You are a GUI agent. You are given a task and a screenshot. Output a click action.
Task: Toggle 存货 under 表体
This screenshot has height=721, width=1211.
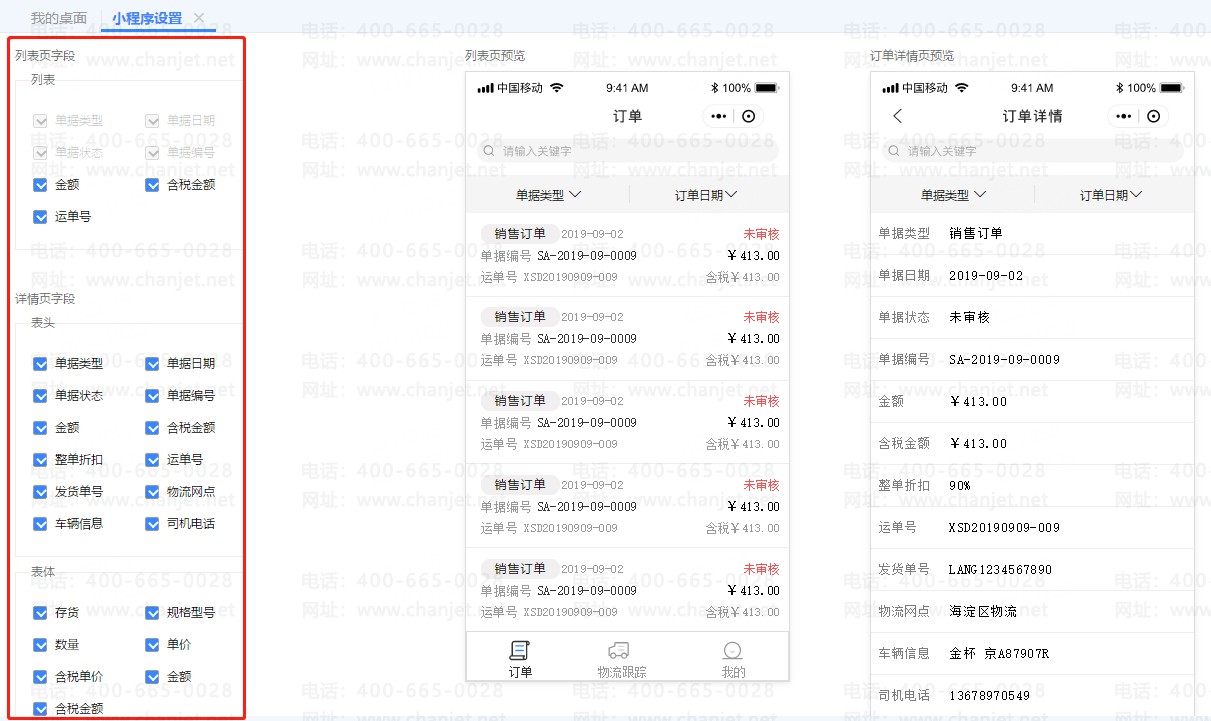41,613
